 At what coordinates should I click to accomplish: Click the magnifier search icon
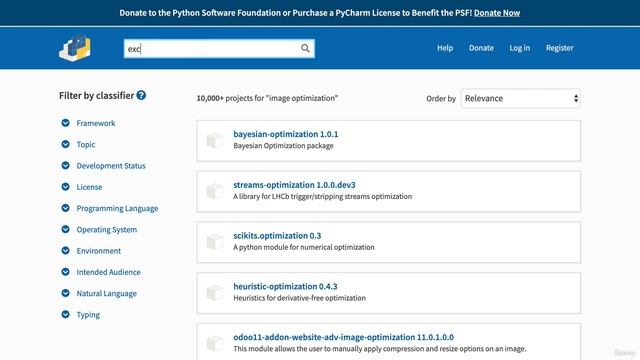click(x=305, y=48)
